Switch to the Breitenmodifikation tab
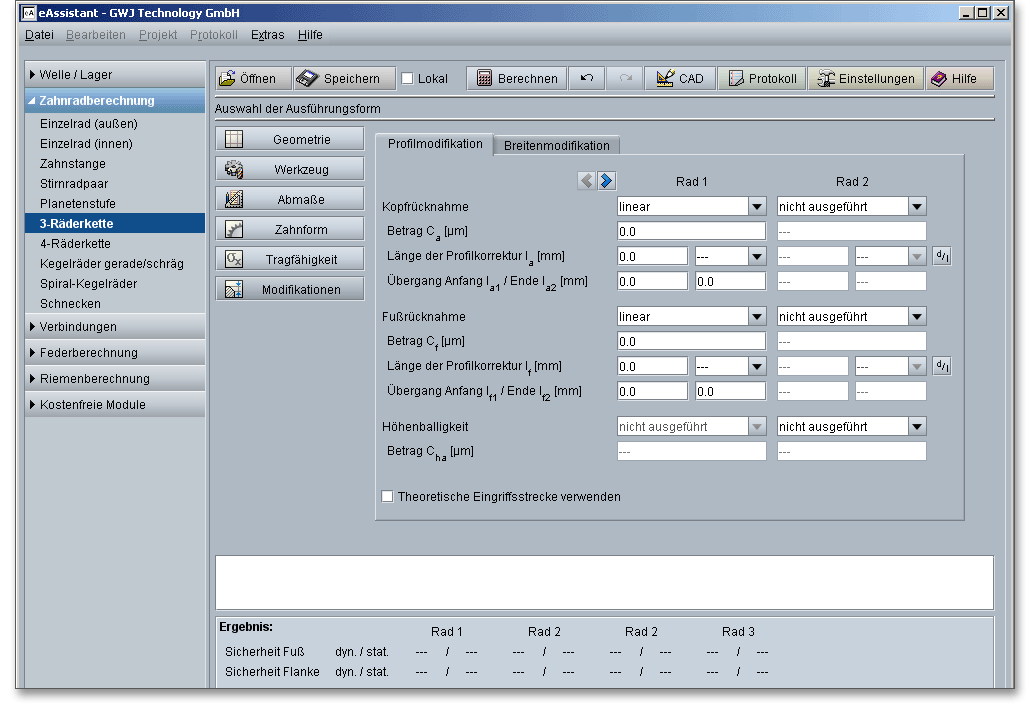The width and height of the screenshot is (1030, 704). 556,145
